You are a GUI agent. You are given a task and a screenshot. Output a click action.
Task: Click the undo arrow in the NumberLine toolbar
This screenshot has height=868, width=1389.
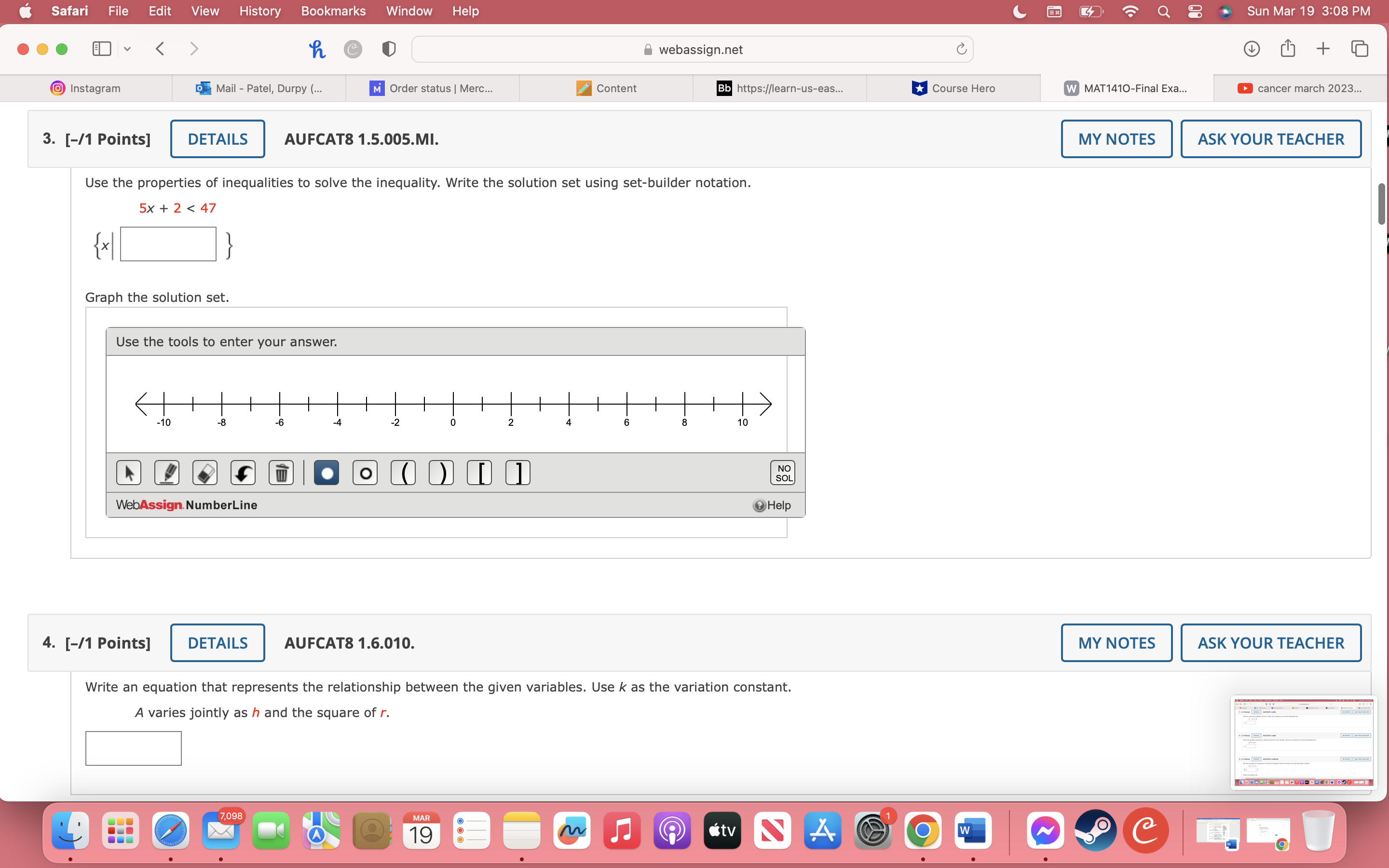point(244,473)
